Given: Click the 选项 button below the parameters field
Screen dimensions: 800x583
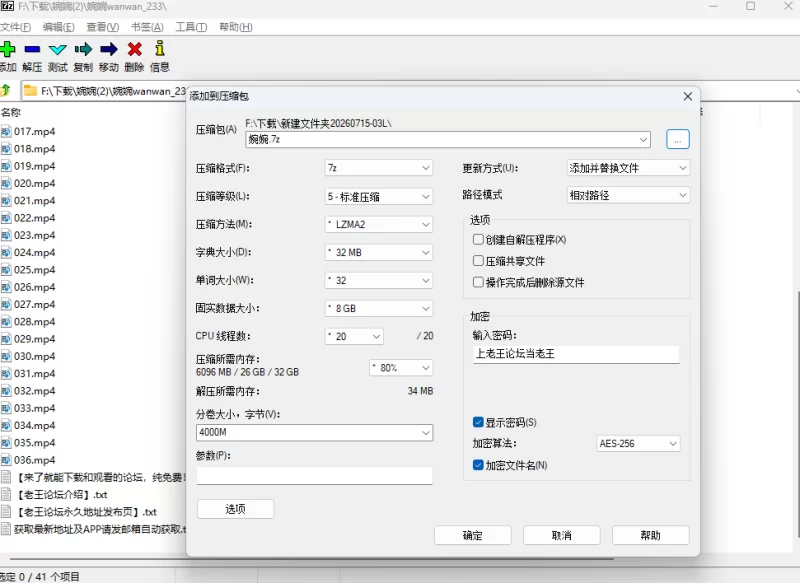Looking at the screenshot, I should coord(235,509).
